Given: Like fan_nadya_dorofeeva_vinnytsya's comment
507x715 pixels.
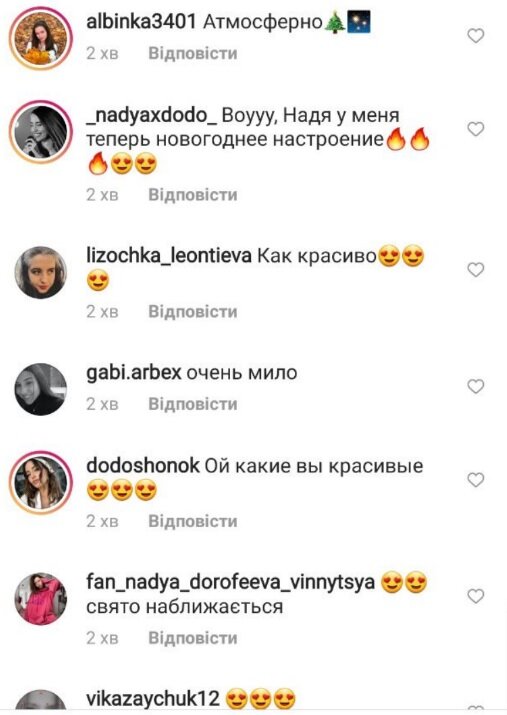Looking at the screenshot, I should (x=476, y=596).
